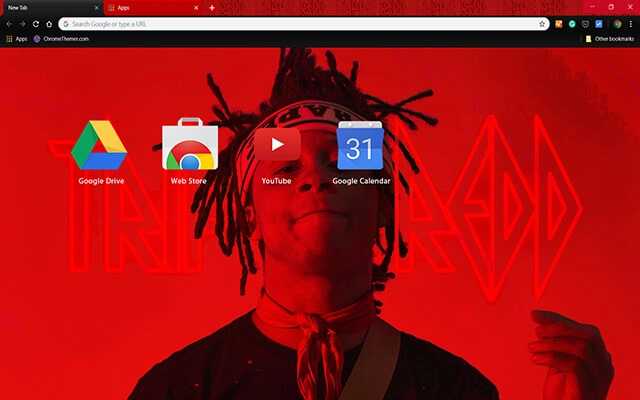Image resolution: width=640 pixels, height=400 pixels.
Task: Launch the Google Drive app
Action: coord(99,145)
